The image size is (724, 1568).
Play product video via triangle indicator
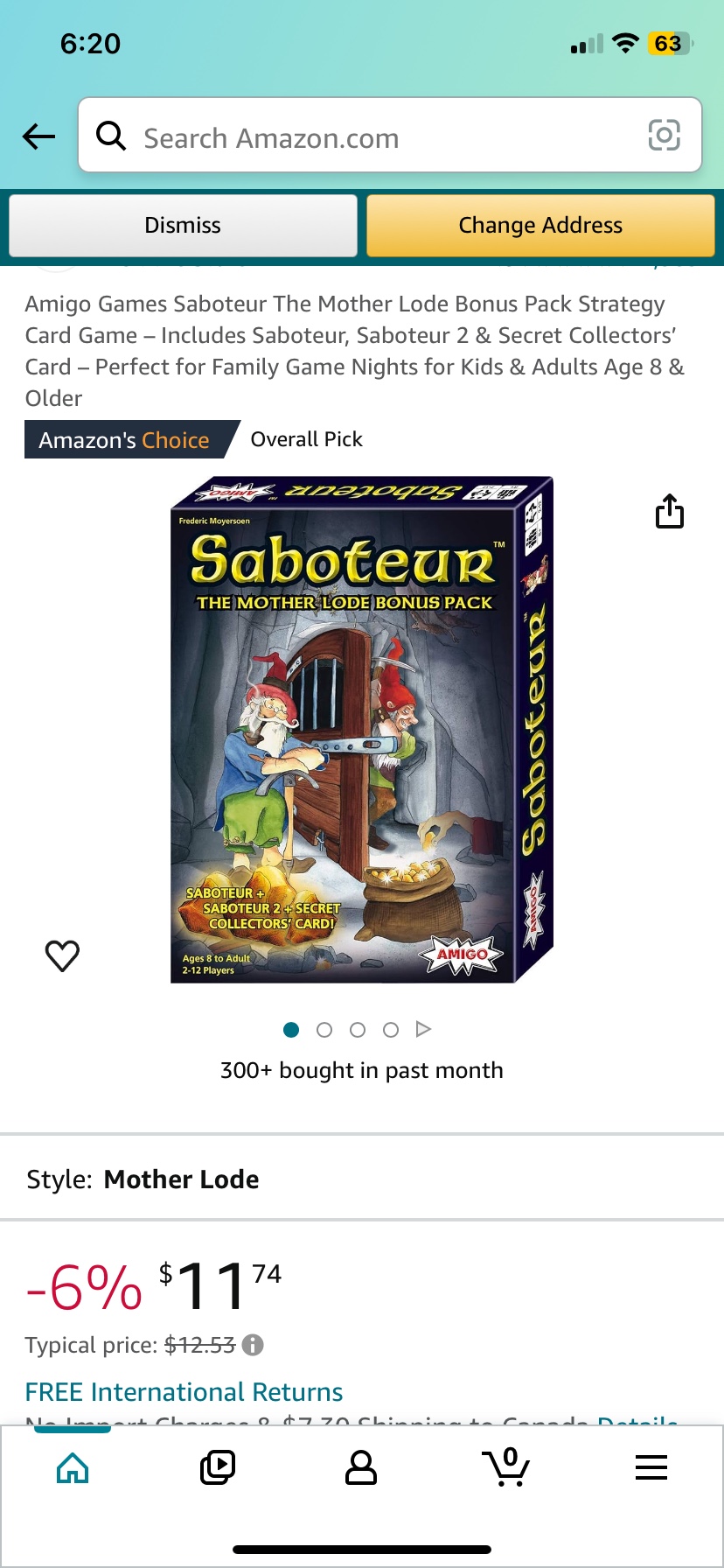coord(424,1029)
